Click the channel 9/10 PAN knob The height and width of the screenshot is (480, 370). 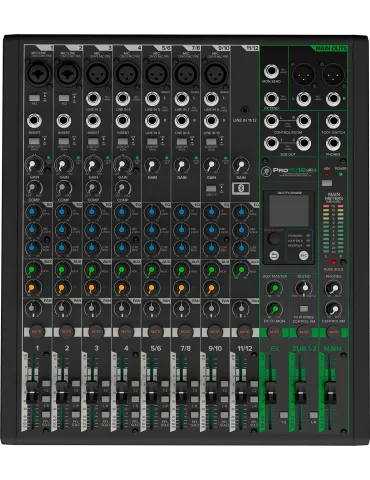coord(211,308)
